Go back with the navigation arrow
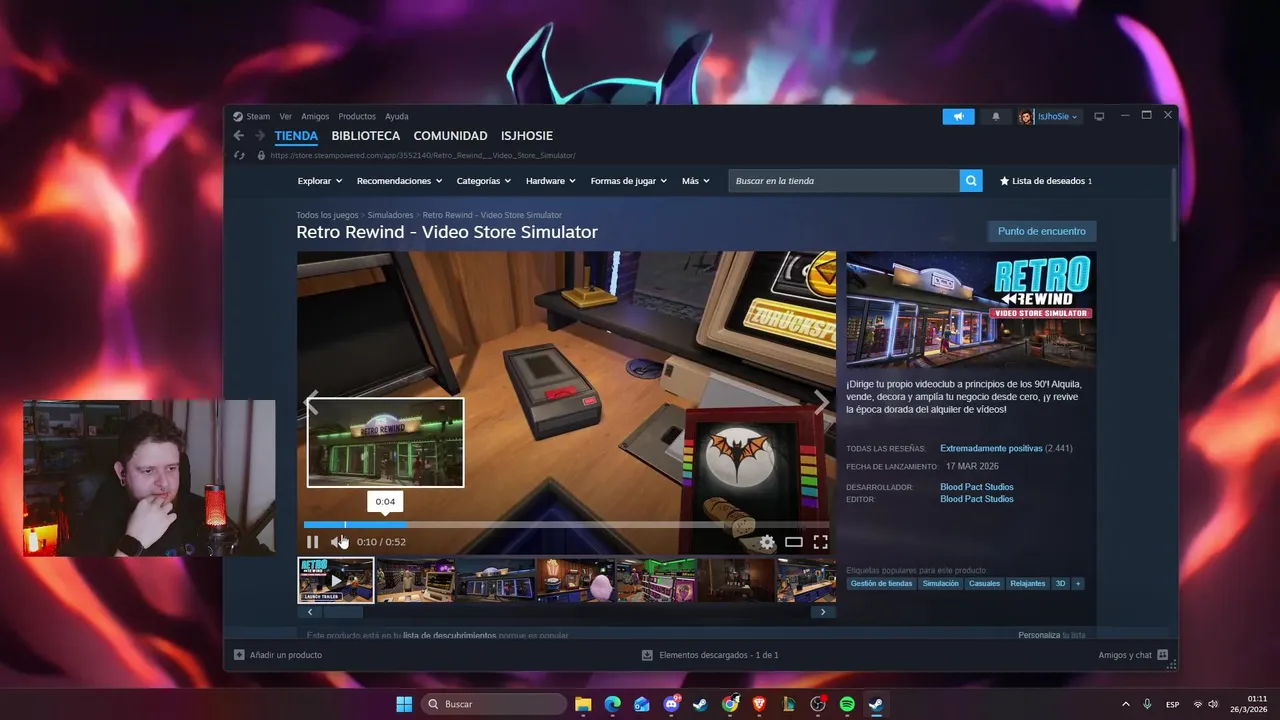The image size is (1280, 720). (239, 136)
